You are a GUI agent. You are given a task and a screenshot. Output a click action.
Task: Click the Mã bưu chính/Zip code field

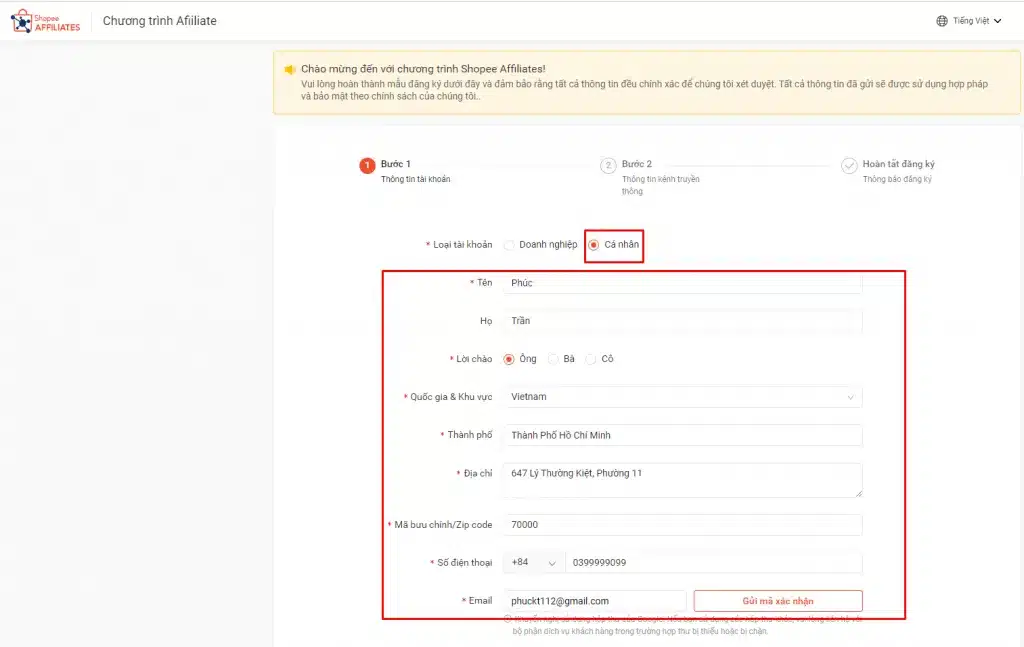[x=681, y=525]
